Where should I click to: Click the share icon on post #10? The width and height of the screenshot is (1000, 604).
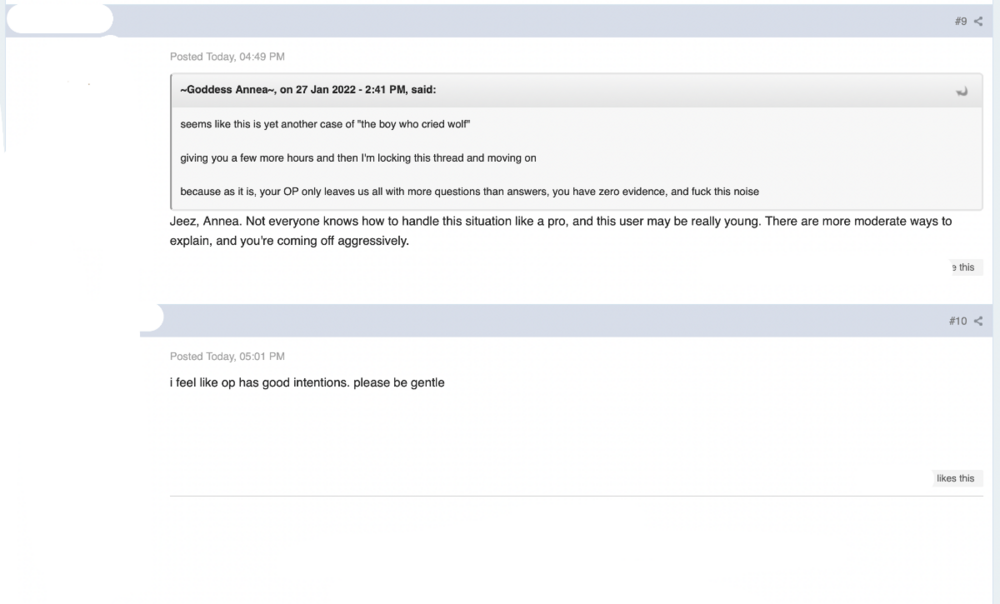click(x=978, y=321)
